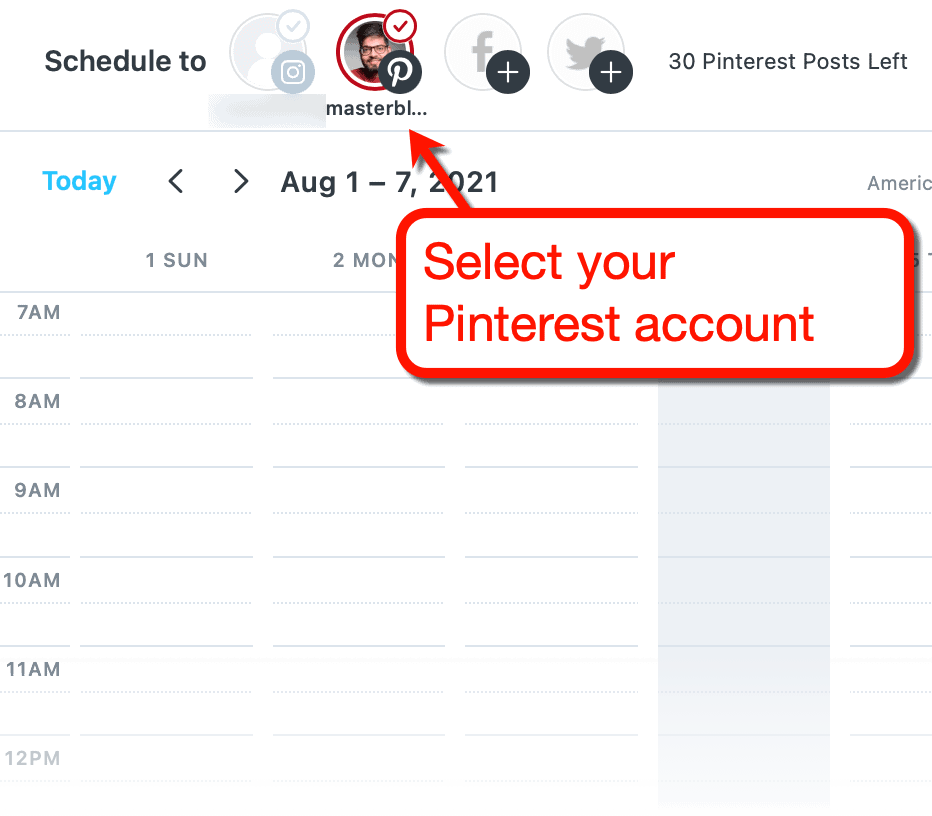The image size is (932, 816).
Task: Click the plus badge on the Twitter circle
Action: 611,72
